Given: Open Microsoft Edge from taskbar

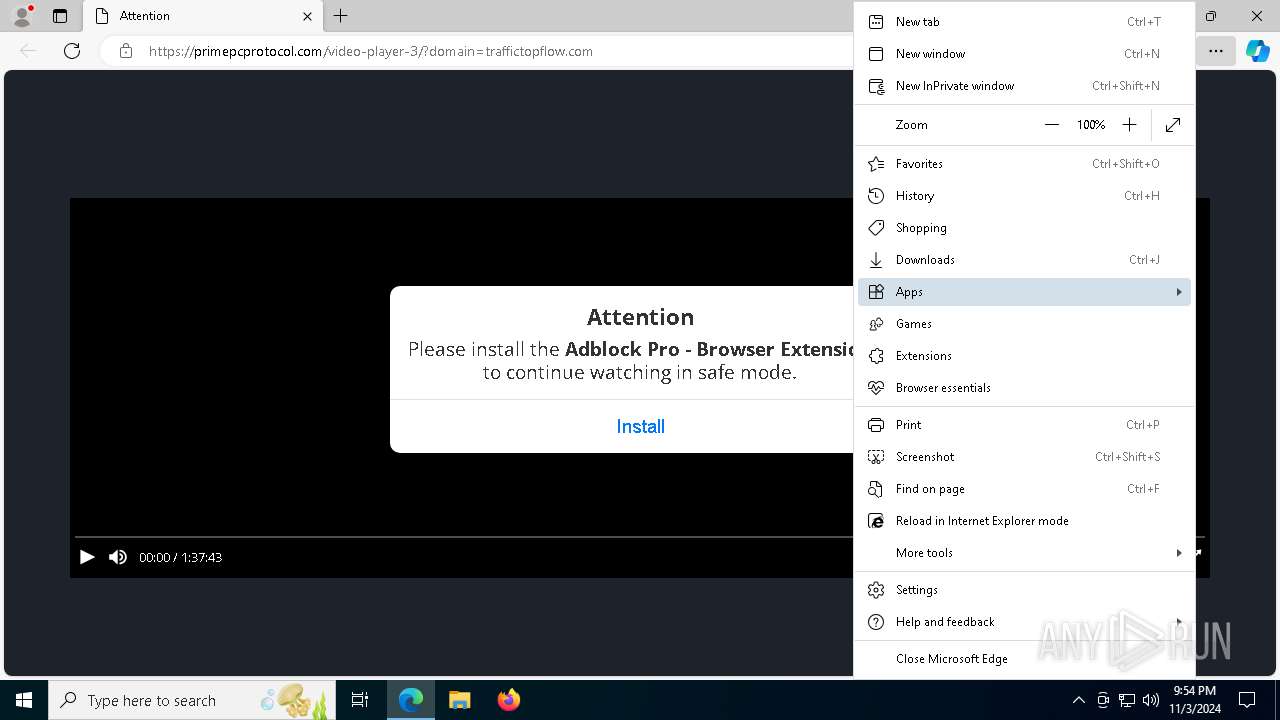Looking at the screenshot, I should (411, 700).
